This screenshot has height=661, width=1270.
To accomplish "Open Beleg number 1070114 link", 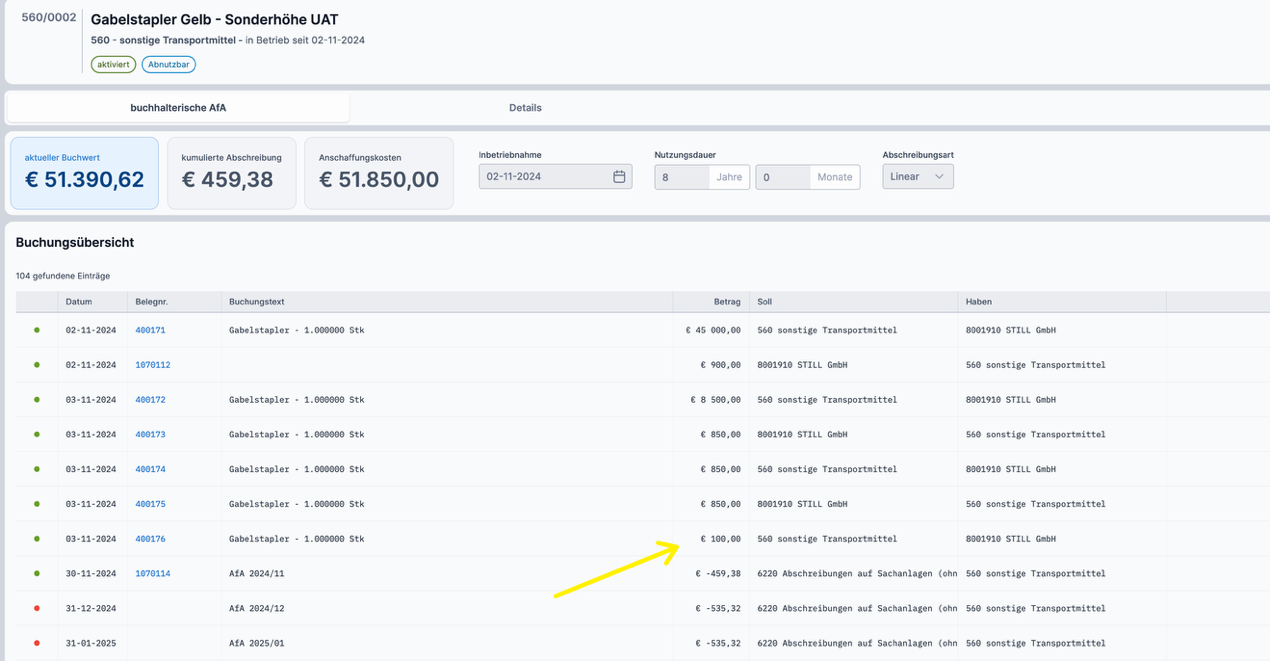I will [x=152, y=574].
